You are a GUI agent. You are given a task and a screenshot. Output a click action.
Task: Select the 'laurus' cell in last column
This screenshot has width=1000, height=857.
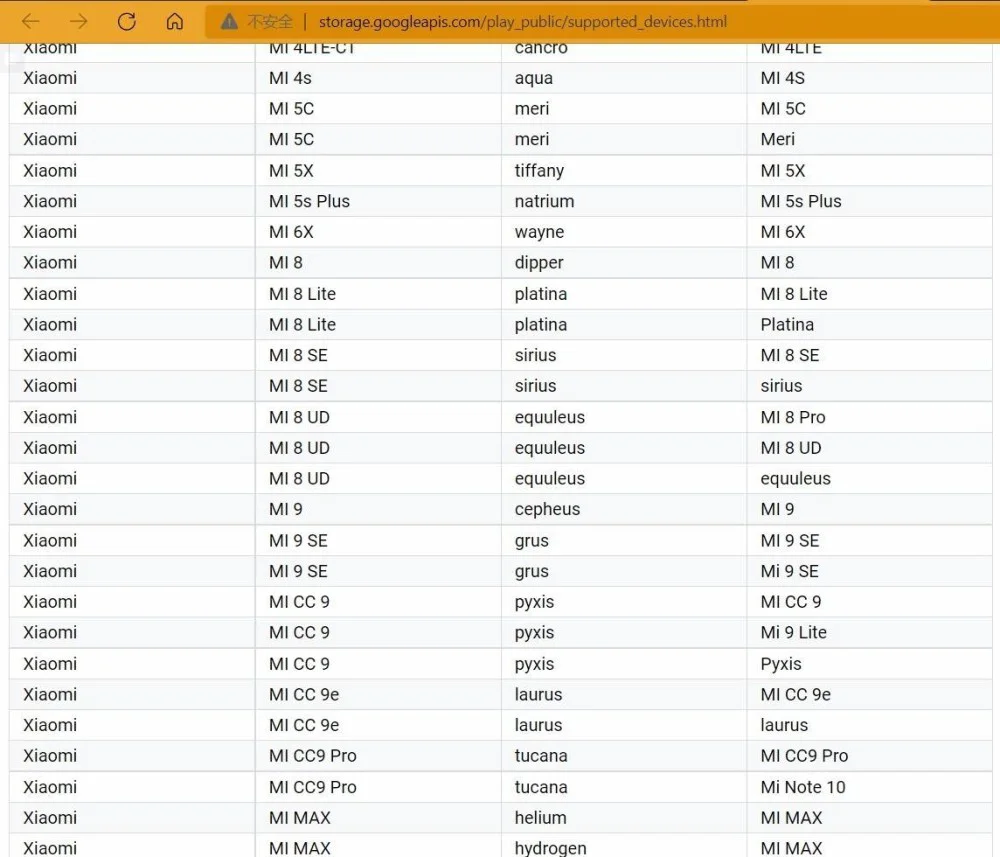869,725
